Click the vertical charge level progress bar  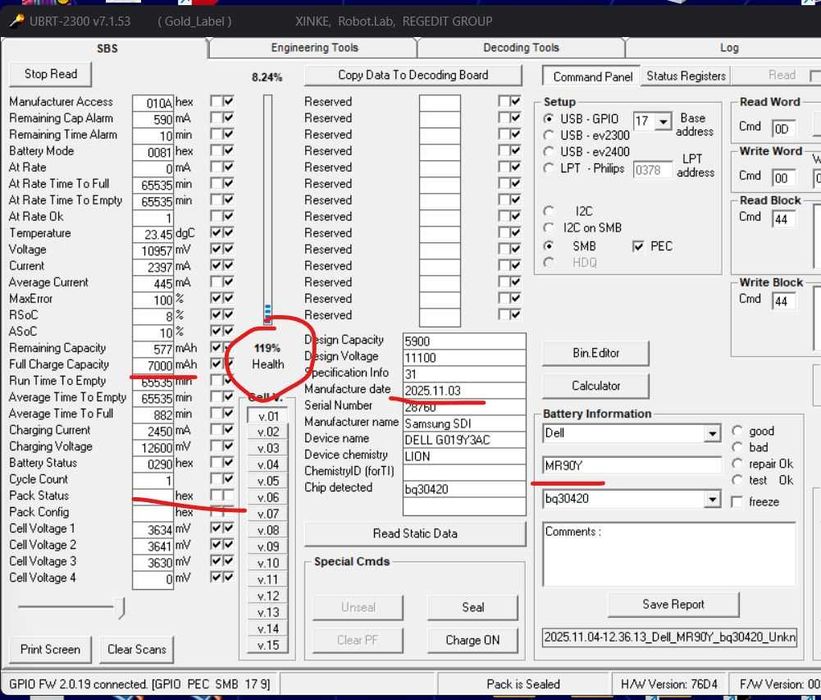(268, 209)
